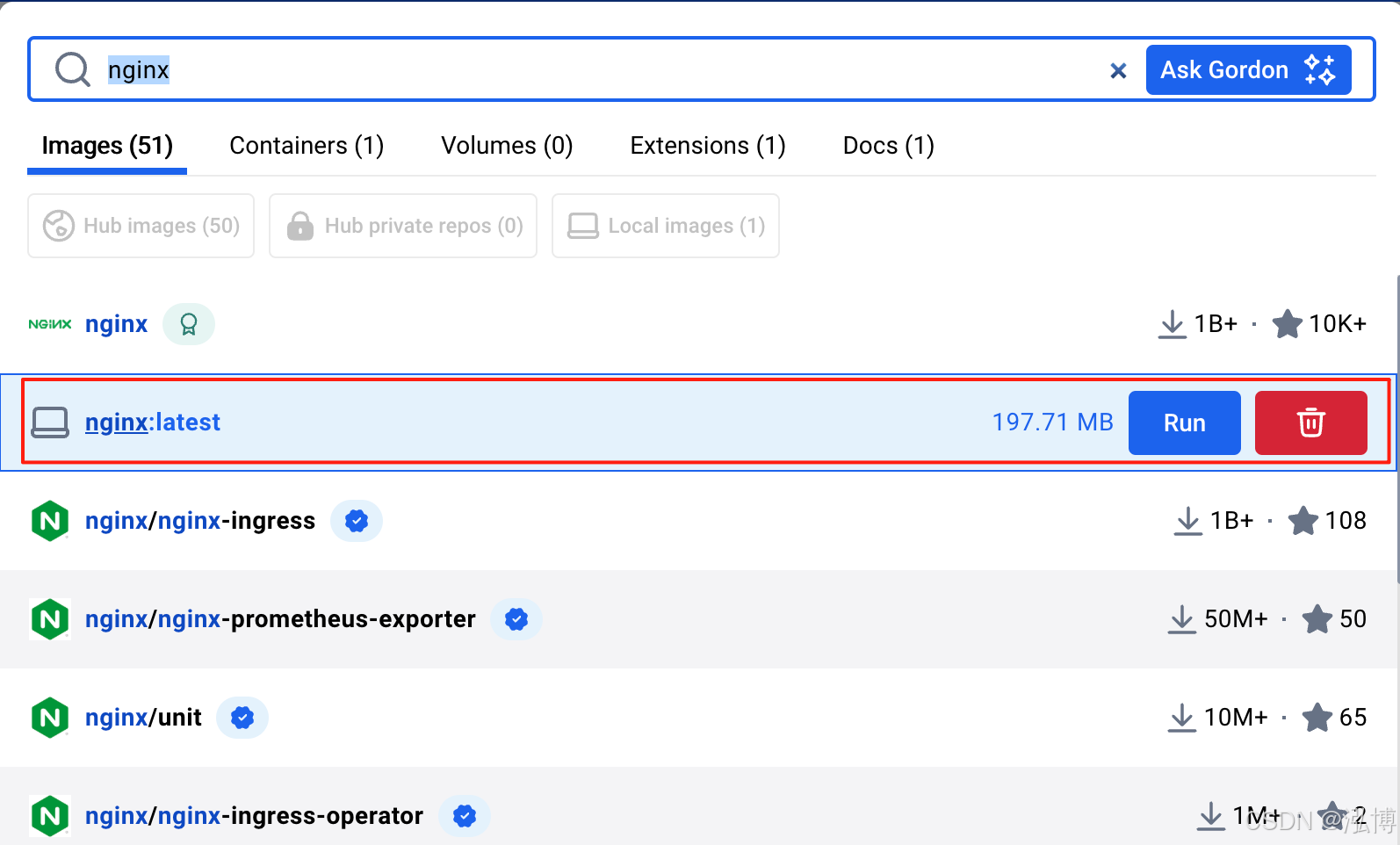Image resolution: width=1400 pixels, height=845 pixels.
Task: Click the N logo for nginx/unit
Action: coord(50,718)
